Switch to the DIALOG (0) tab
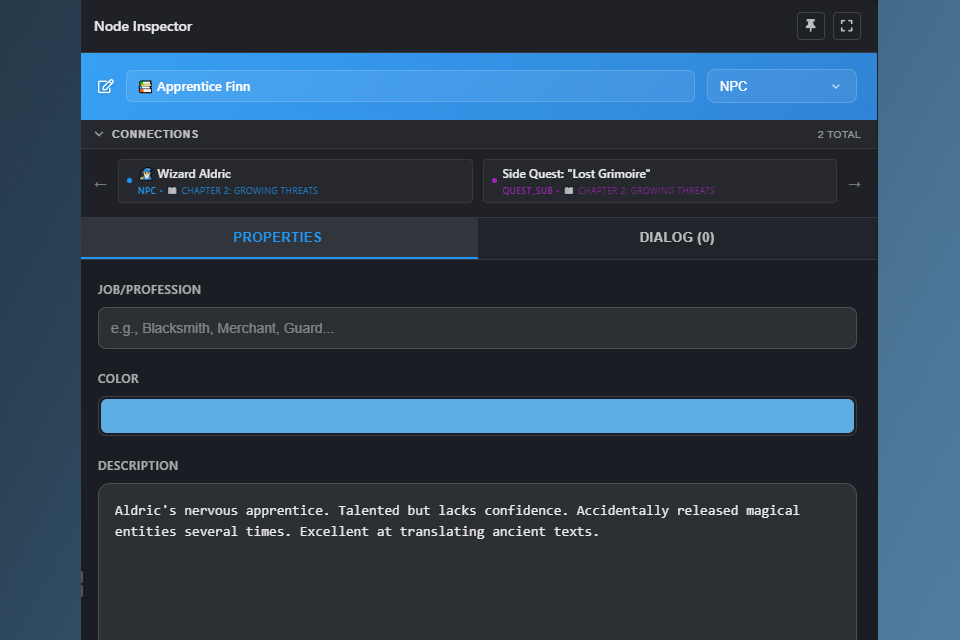The height and width of the screenshot is (640, 960). 677,237
